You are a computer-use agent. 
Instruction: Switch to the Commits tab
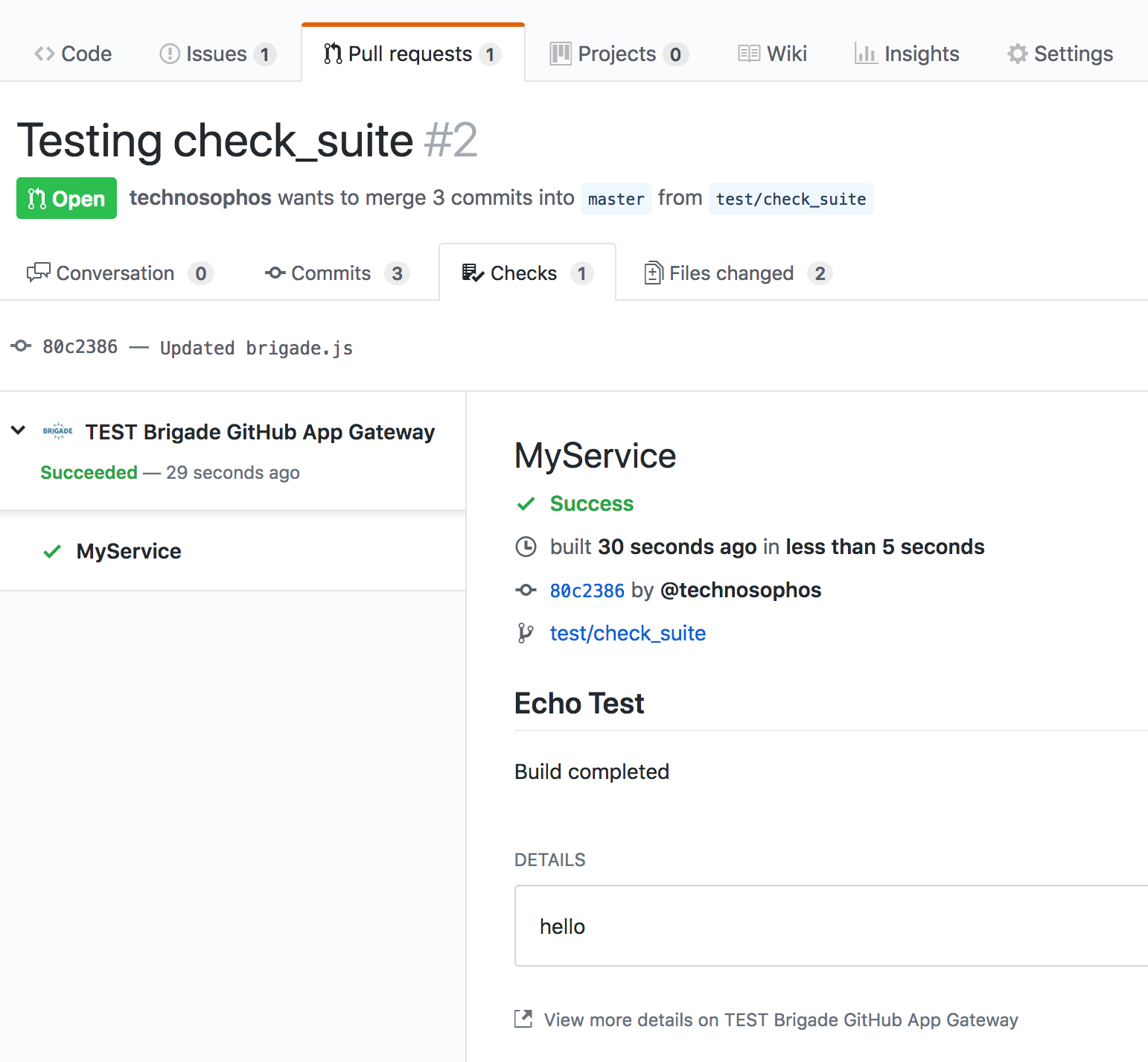(x=337, y=273)
